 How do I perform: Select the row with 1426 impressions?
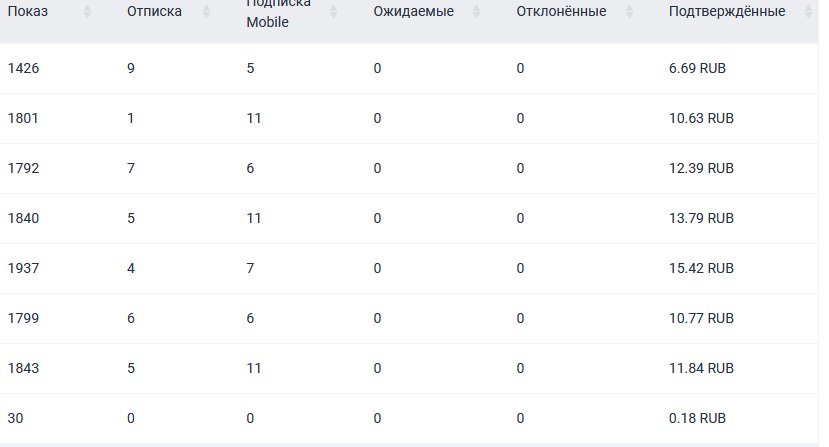coord(409,68)
